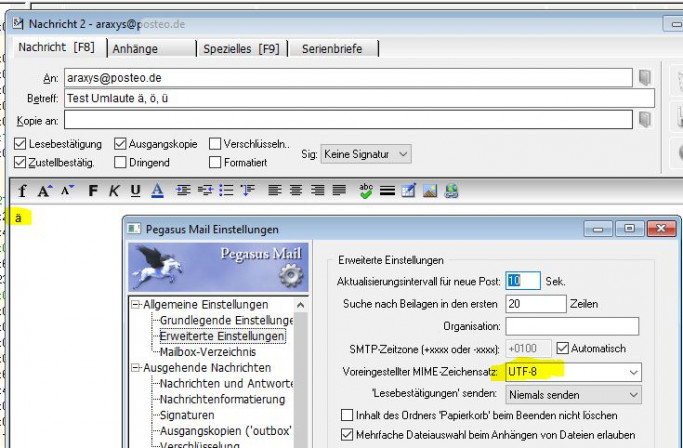
Task: Insert a picture using the image icon
Action: tap(430, 190)
